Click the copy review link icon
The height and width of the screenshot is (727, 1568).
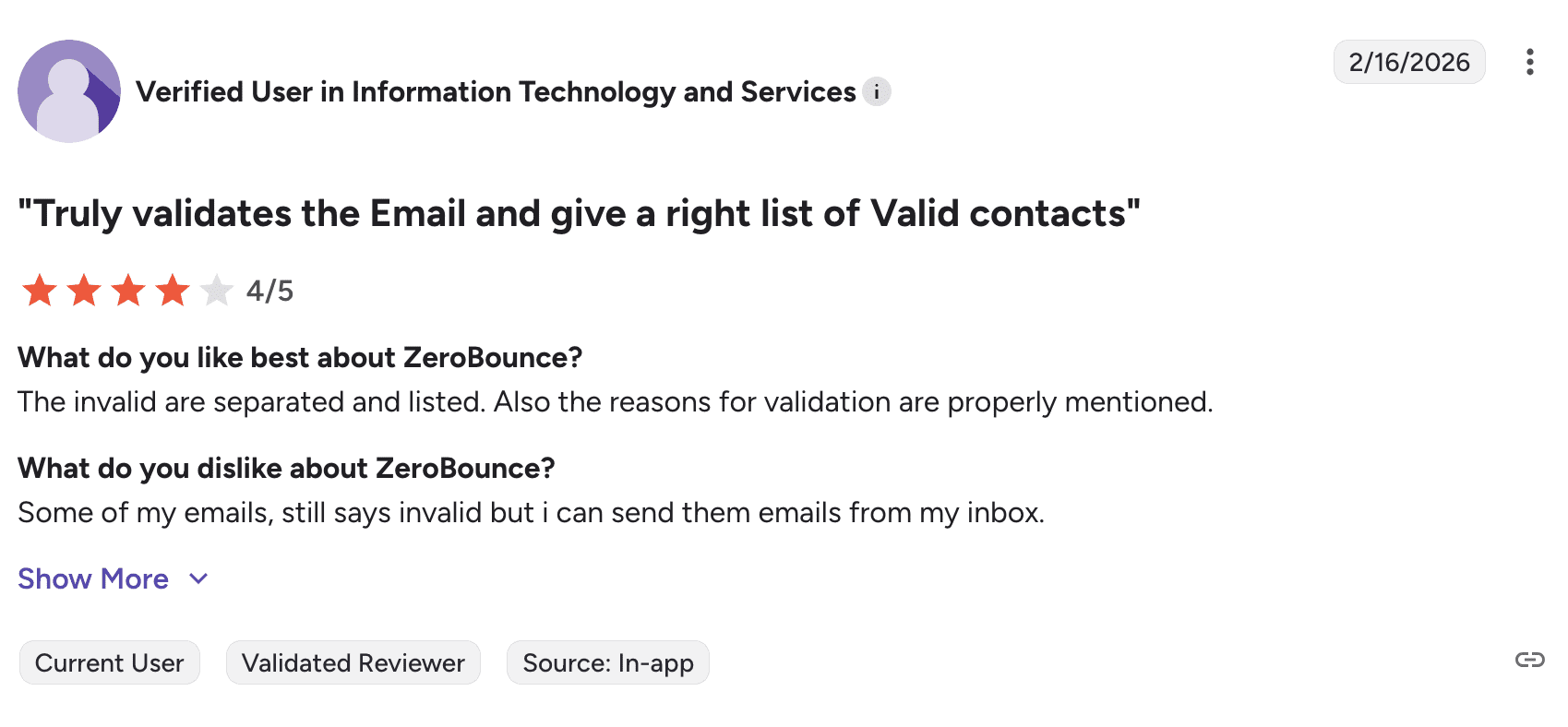tap(1529, 660)
